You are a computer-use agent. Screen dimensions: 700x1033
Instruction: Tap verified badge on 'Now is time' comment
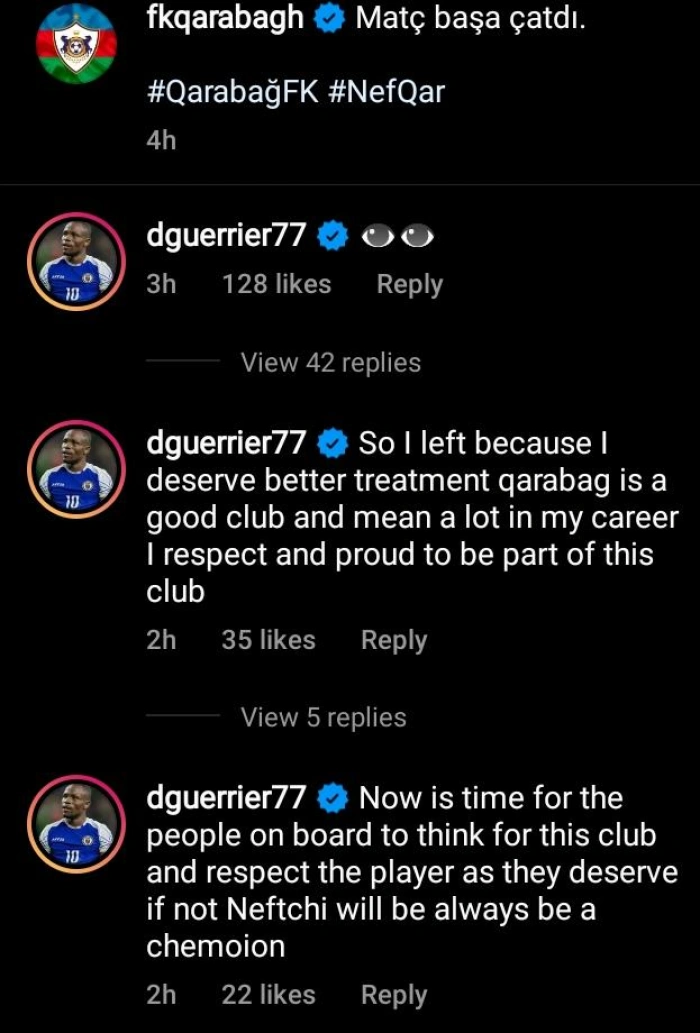pyautogui.click(x=332, y=798)
